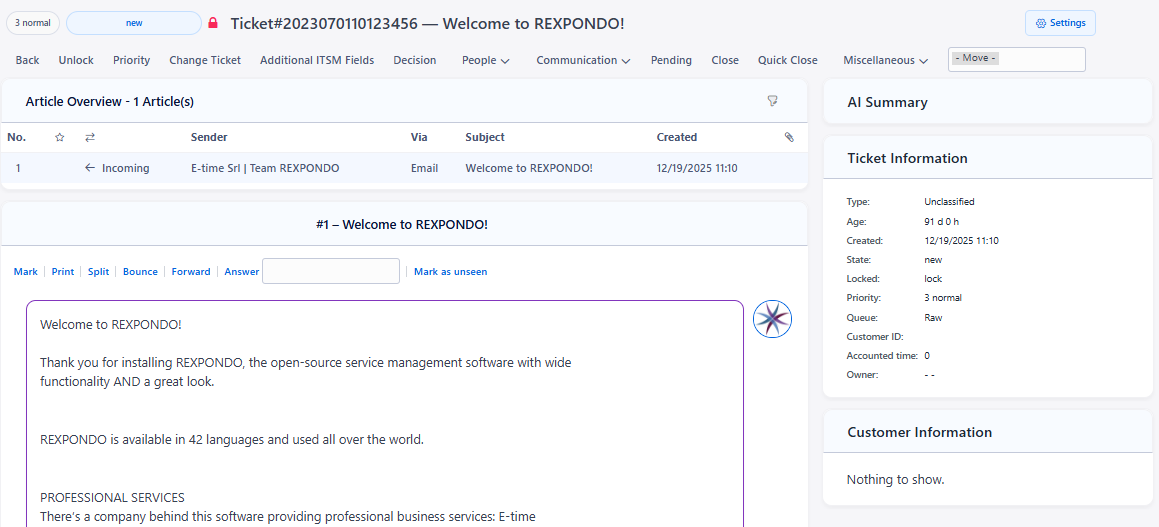Click Nothing to show text
This screenshot has width=1159, height=527.
coord(895,479)
